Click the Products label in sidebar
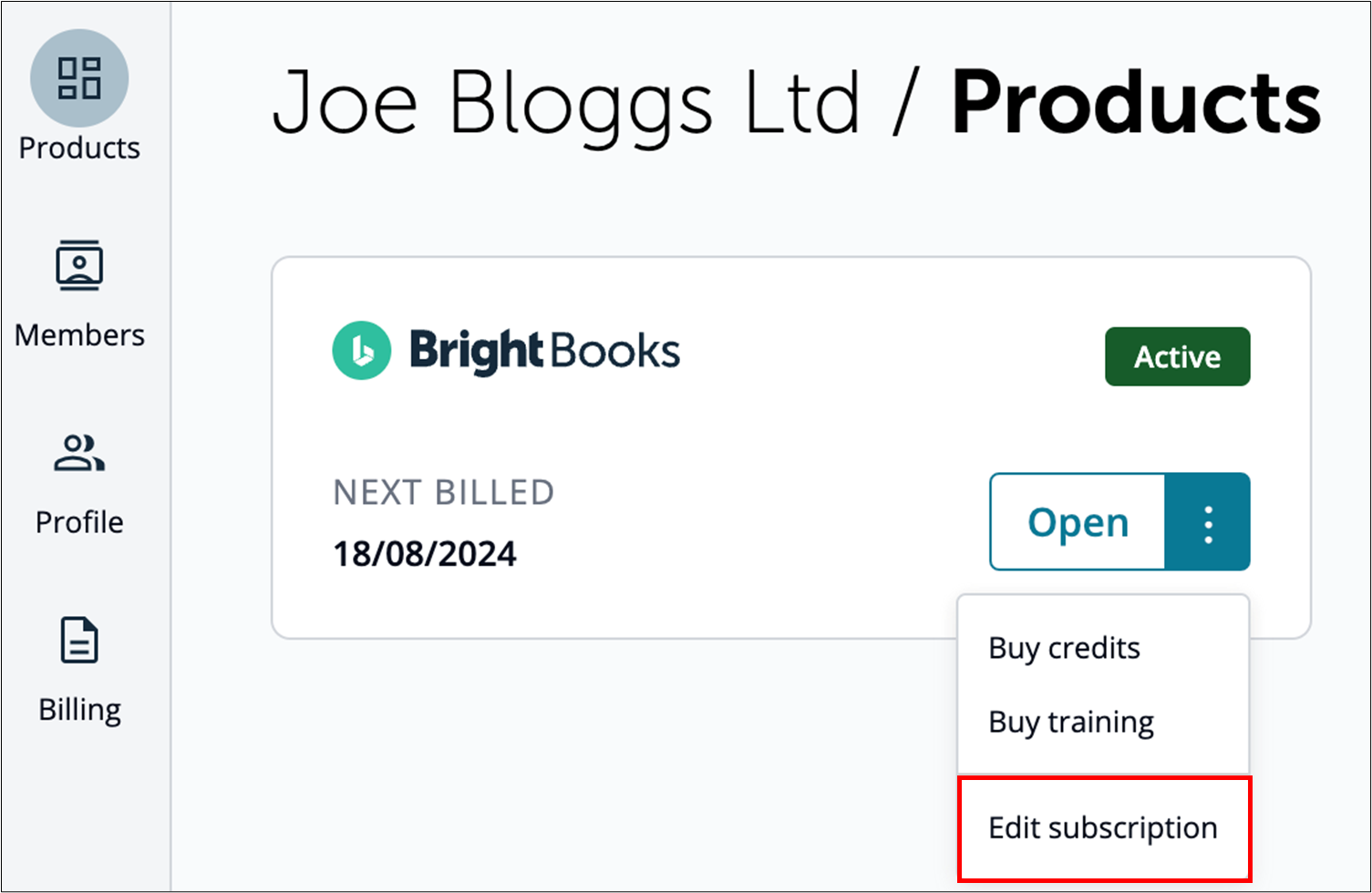 click(x=79, y=148)
